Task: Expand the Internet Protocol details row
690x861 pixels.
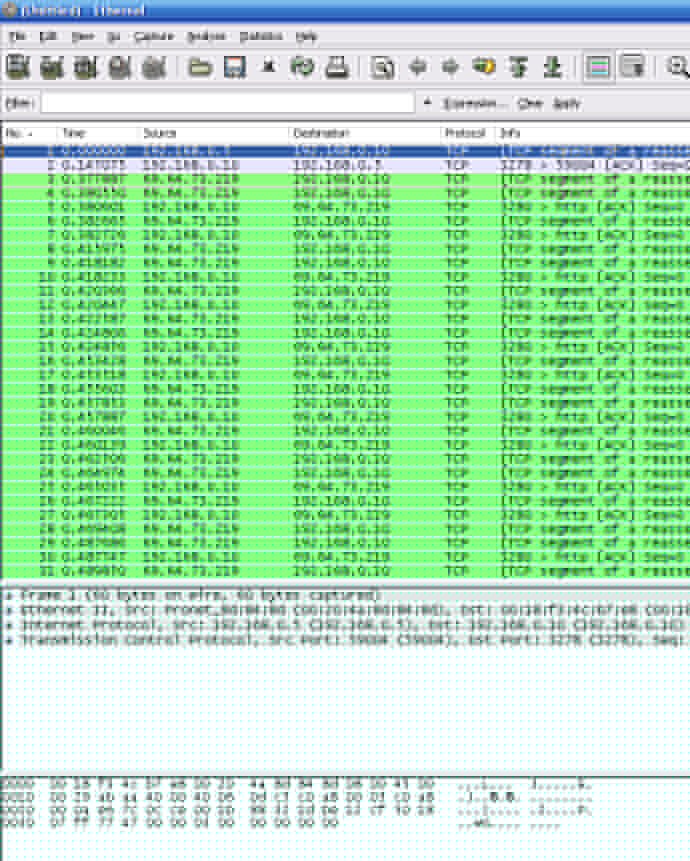Action: 9,625
